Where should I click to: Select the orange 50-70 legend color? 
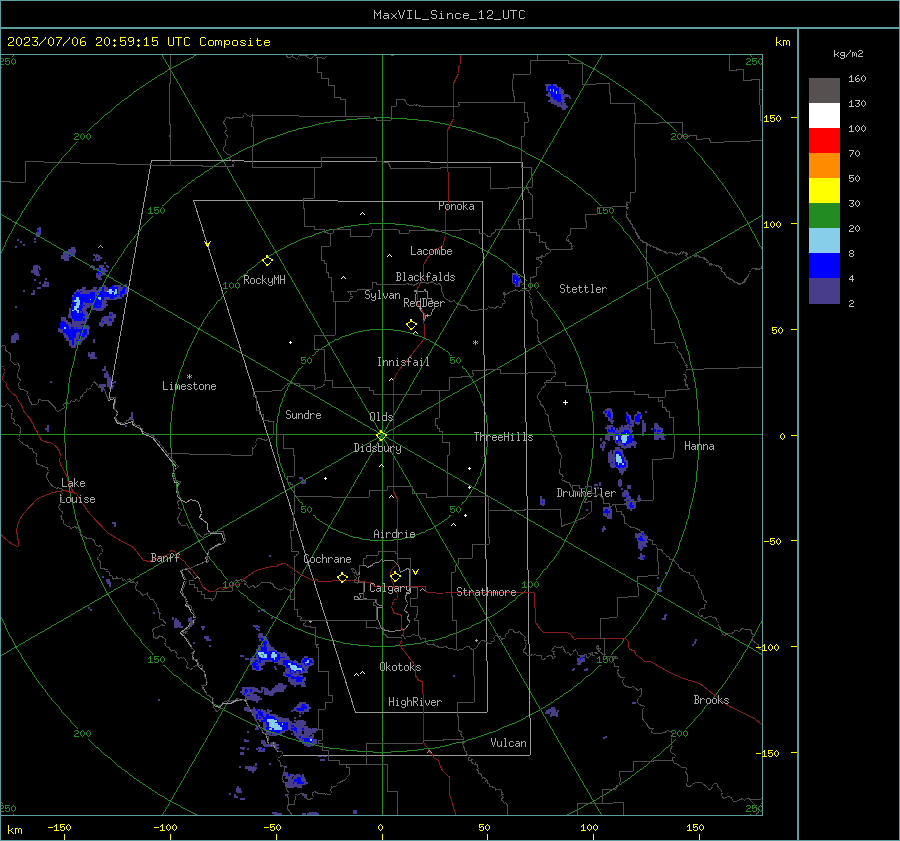pyautogui.click(x=824, y=166)
